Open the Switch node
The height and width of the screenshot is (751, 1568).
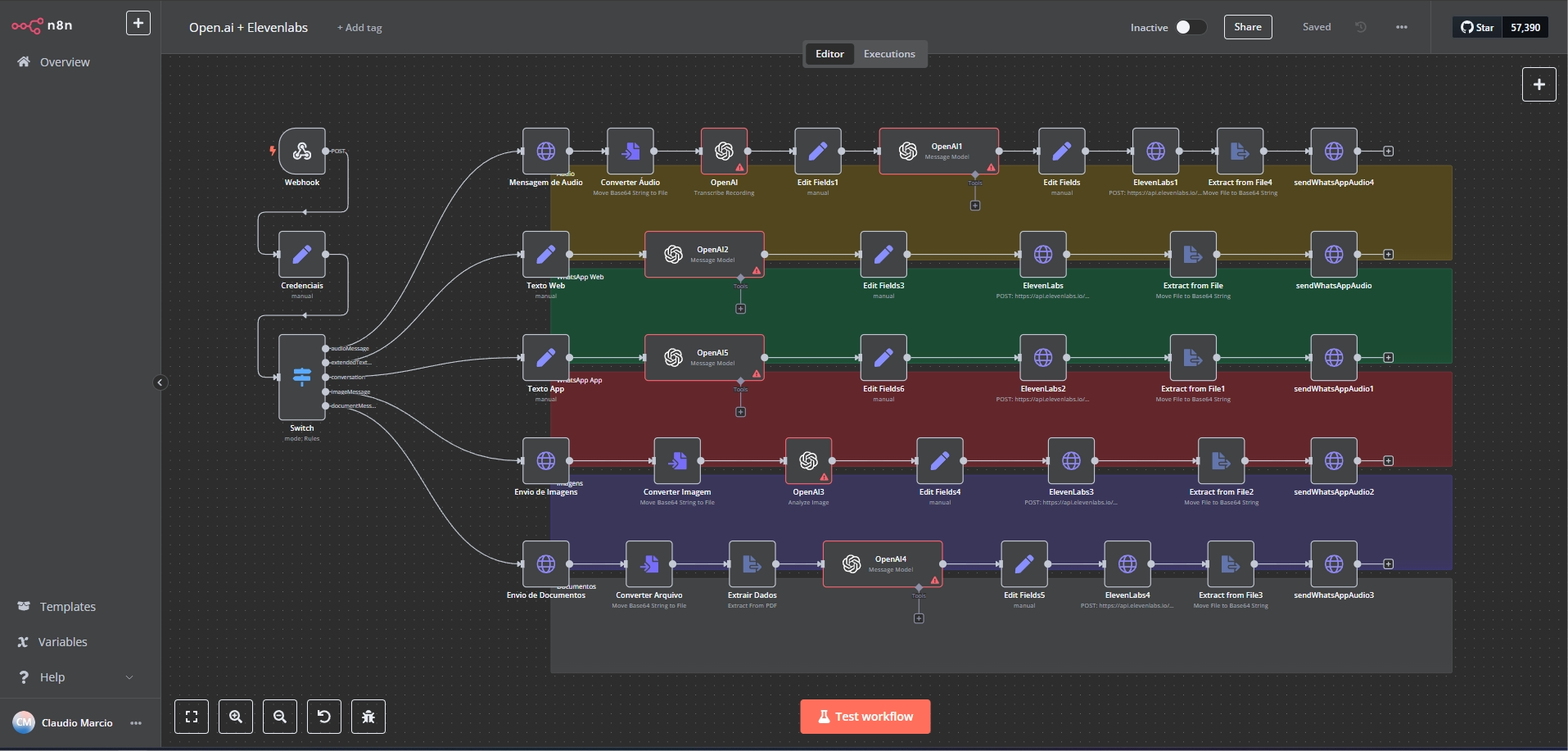302,377
